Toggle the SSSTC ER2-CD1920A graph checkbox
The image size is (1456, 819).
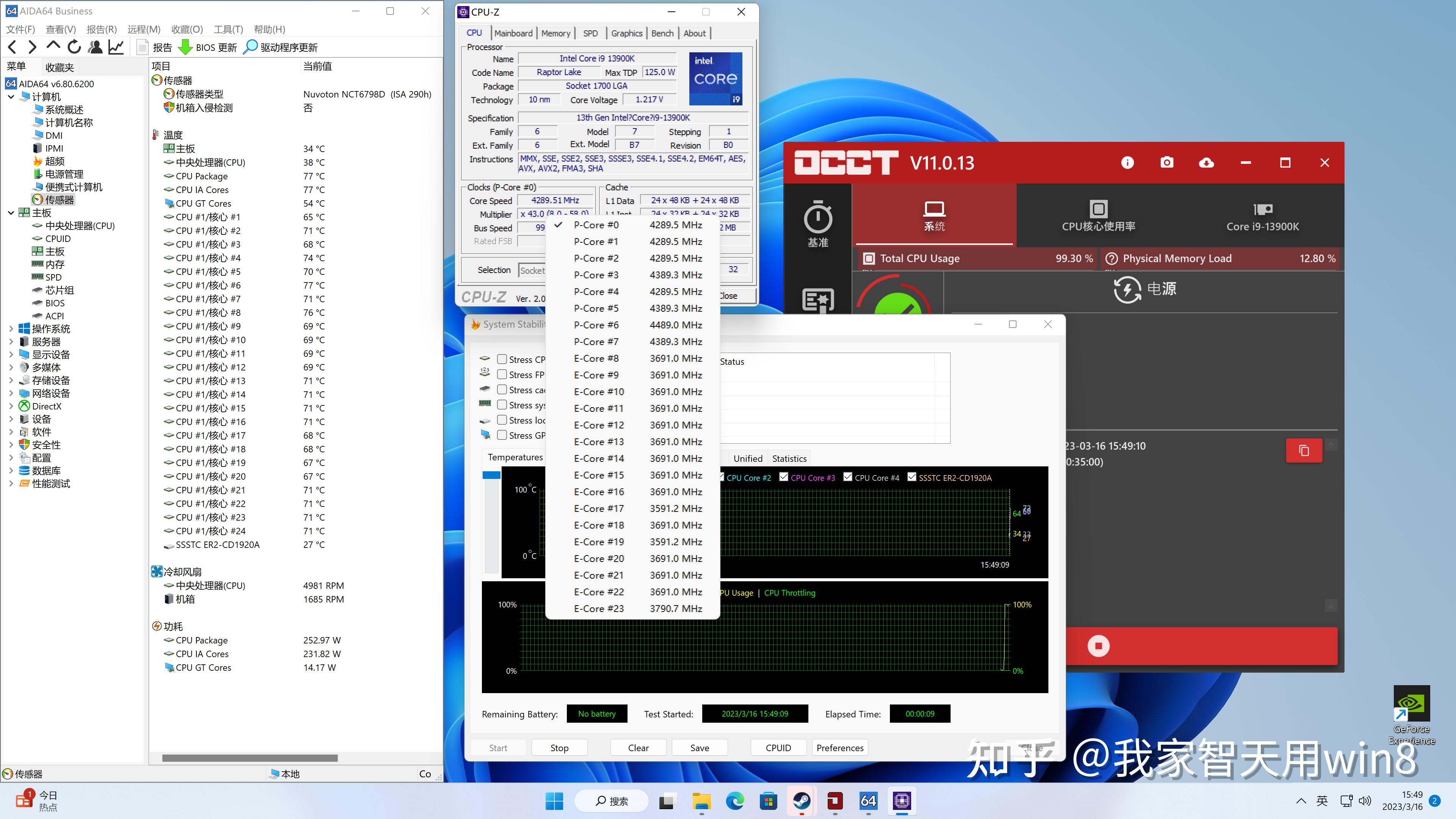tap(912, 477)
